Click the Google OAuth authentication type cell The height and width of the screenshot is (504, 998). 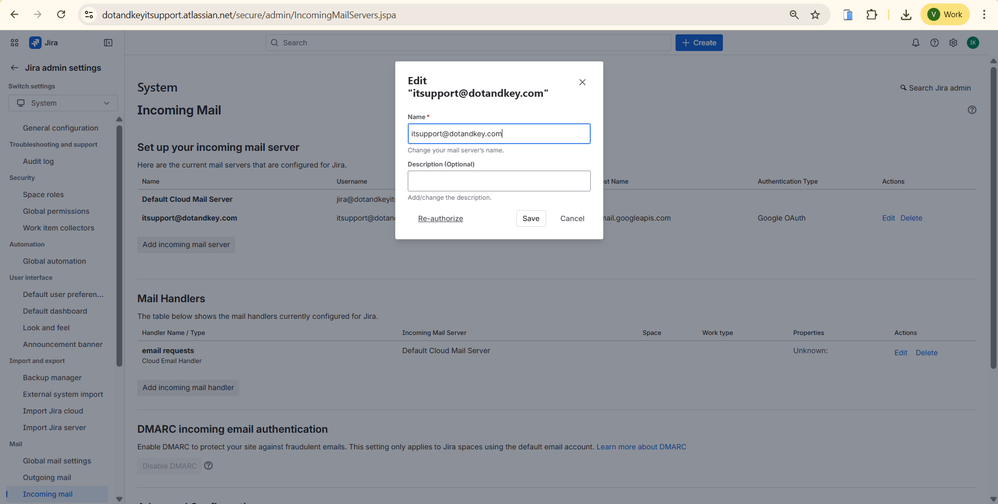pyautogui.click(x=781, y=218)
